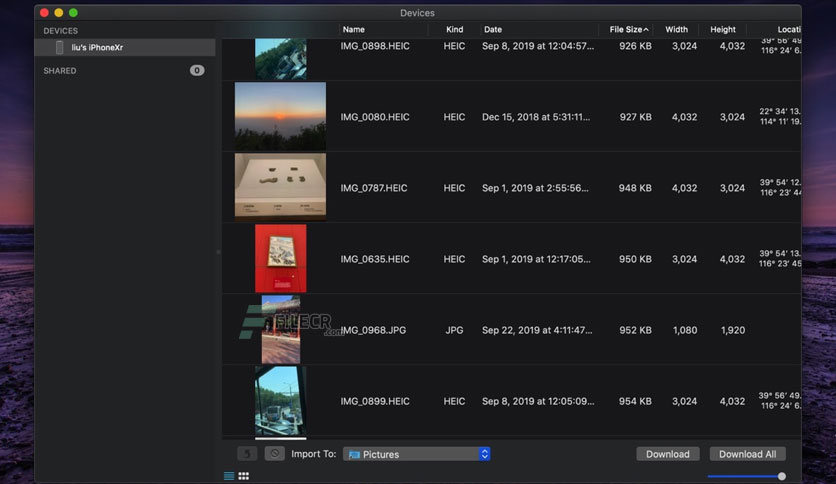
Task: Click file name IMG_0968.JPG
Action: click(x=373, y=330)
